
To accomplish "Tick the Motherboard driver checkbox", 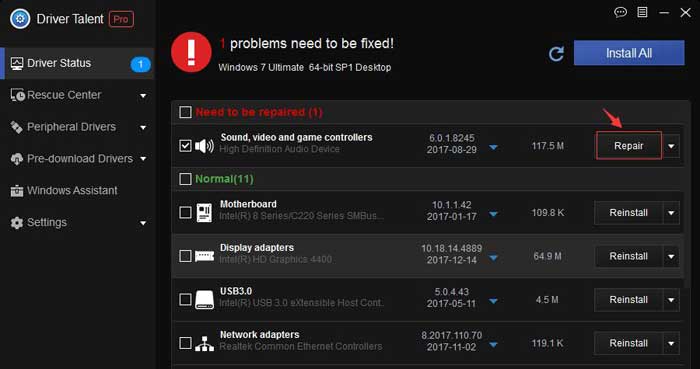I will pos(185,212).
